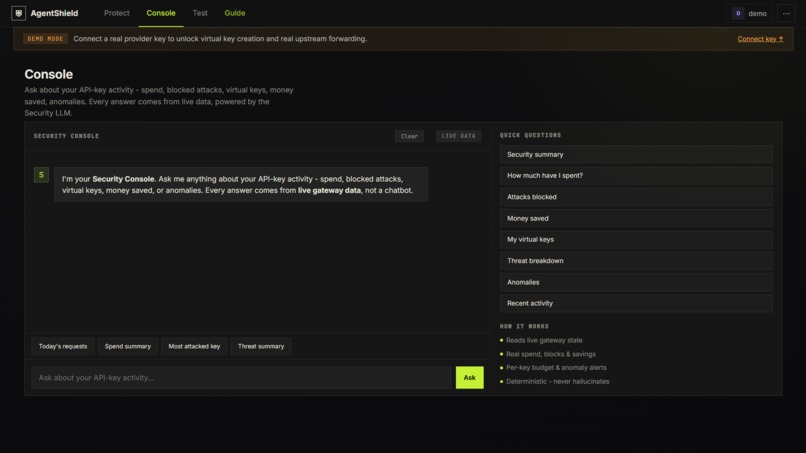Ask the Security summary quick question
The image size is (806, 453).
click(x=636, y=155)
